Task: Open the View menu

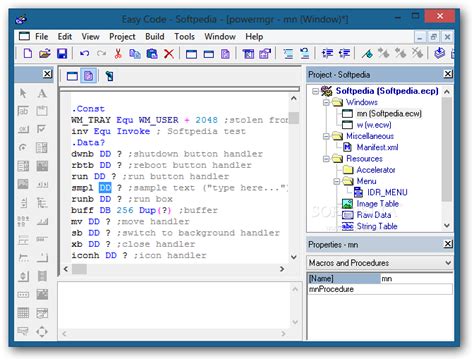Action: click(91, 37)
